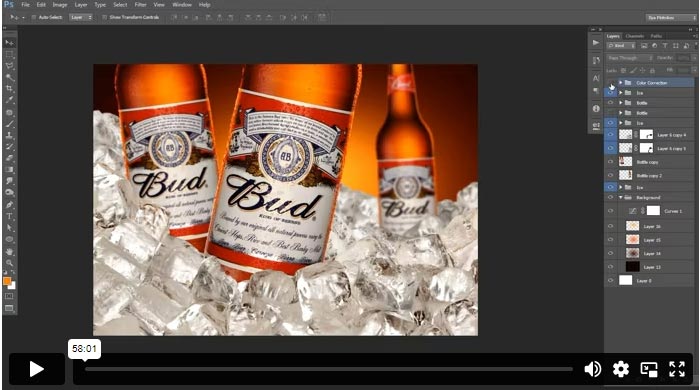Viewport: 700px width, 390px height.
Task: Hide the Bottle copy 2 layer
Action: click(610, 175)
